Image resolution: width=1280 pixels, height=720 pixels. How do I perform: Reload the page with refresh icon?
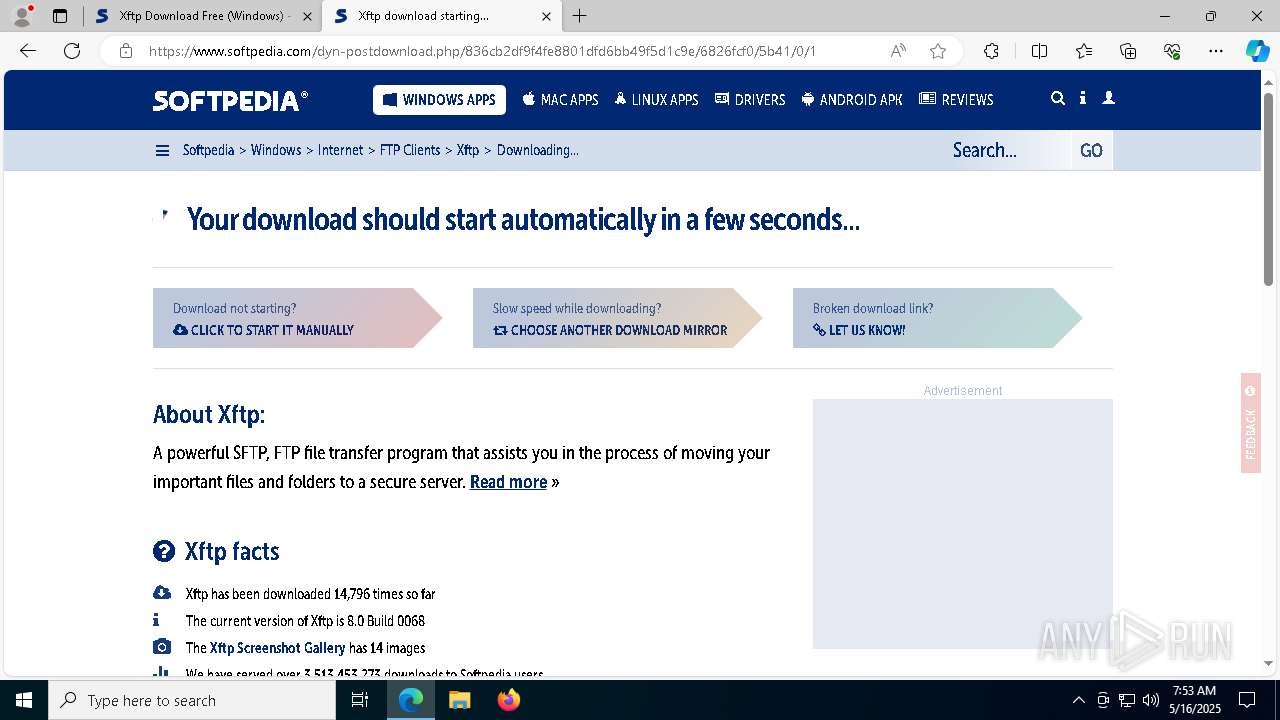click(x=72, y=51)
